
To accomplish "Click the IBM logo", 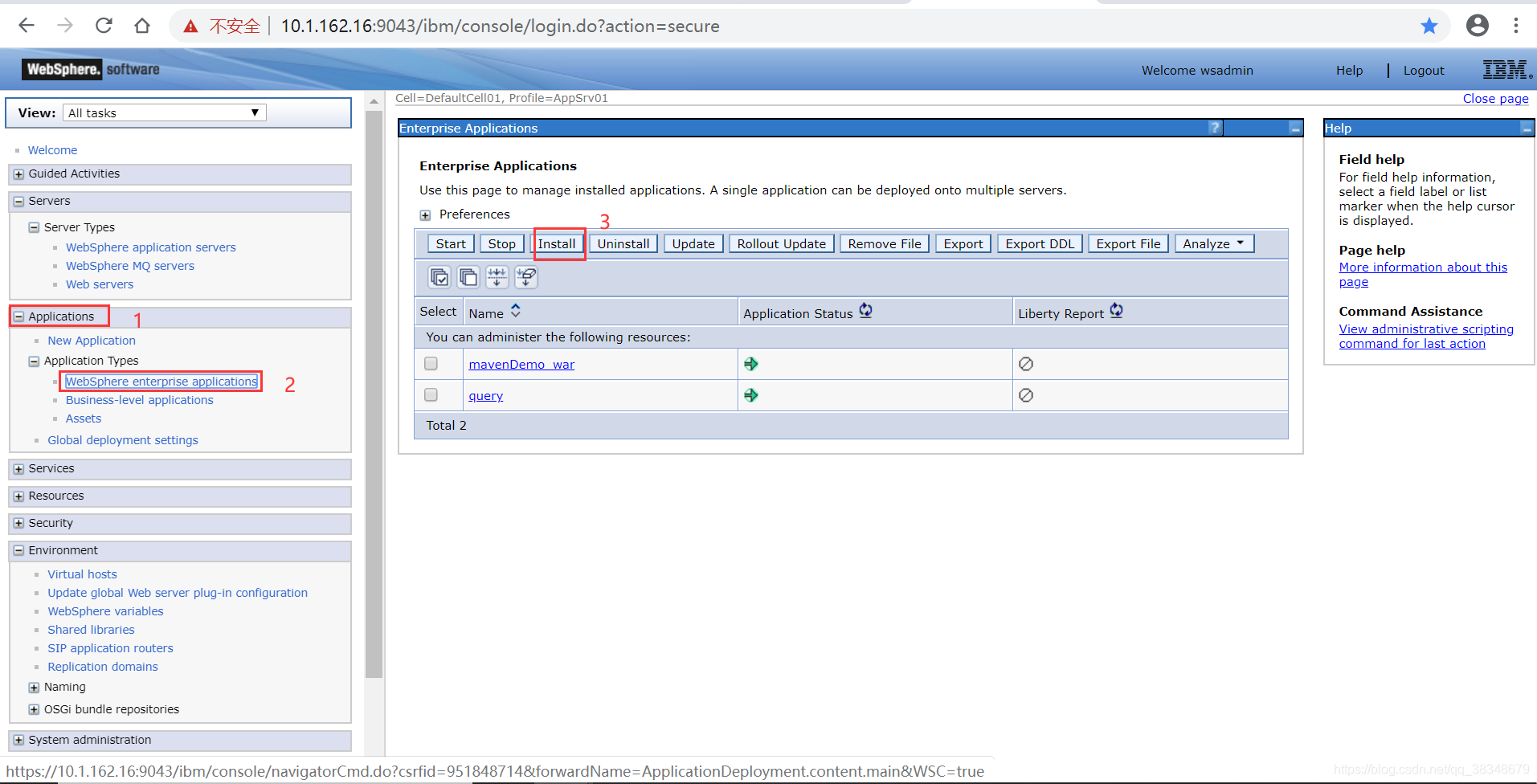I will pos(1507,70).
